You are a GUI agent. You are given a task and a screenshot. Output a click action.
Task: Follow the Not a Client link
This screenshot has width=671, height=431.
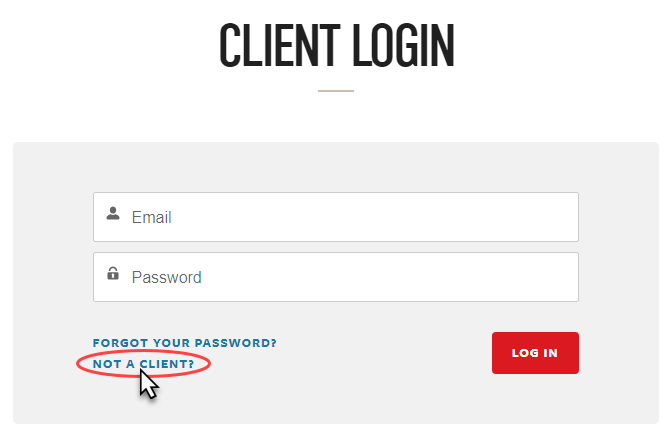click(143, 364)
